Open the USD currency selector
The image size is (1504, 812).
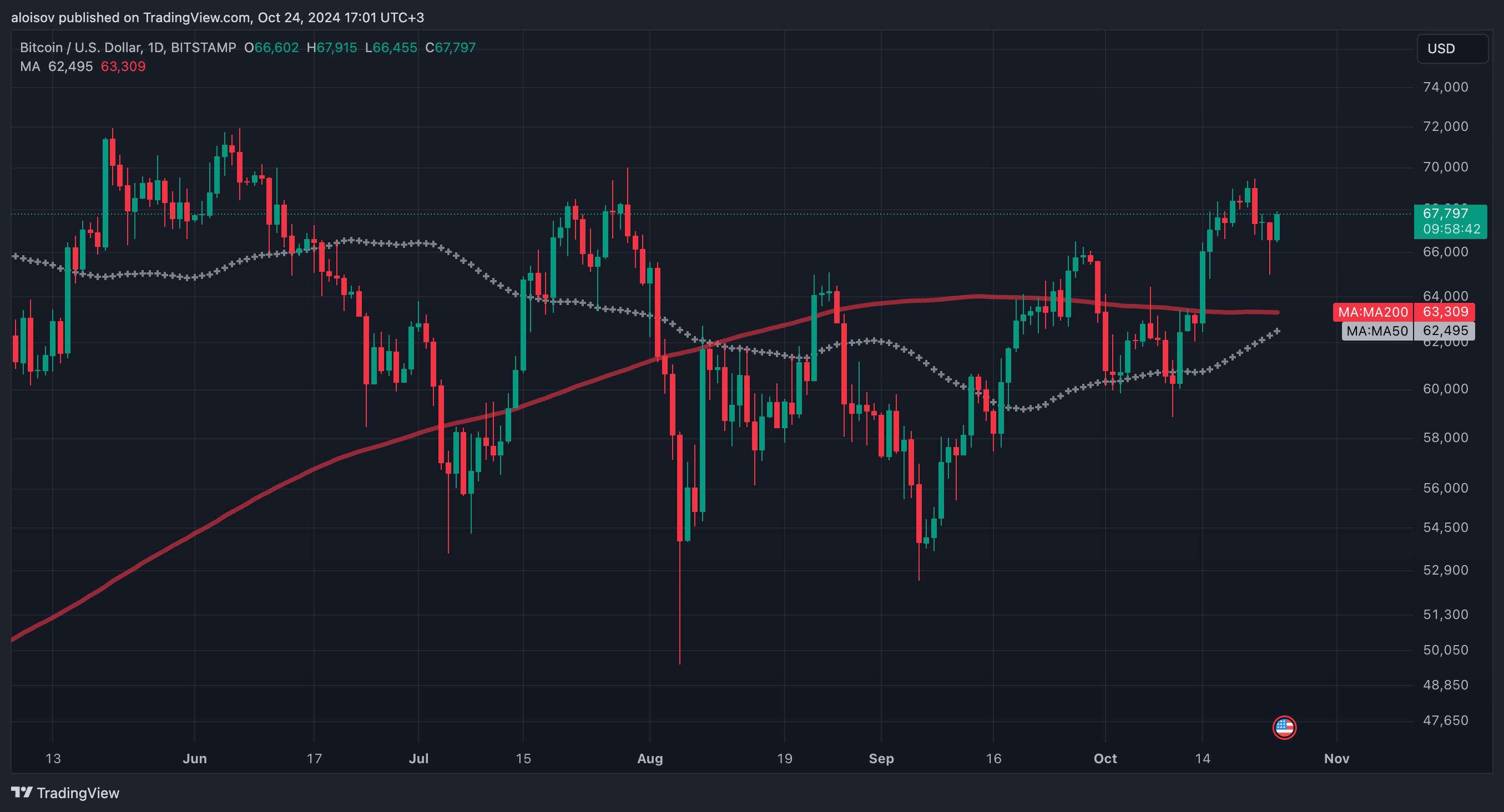[x=1452, y=48]
